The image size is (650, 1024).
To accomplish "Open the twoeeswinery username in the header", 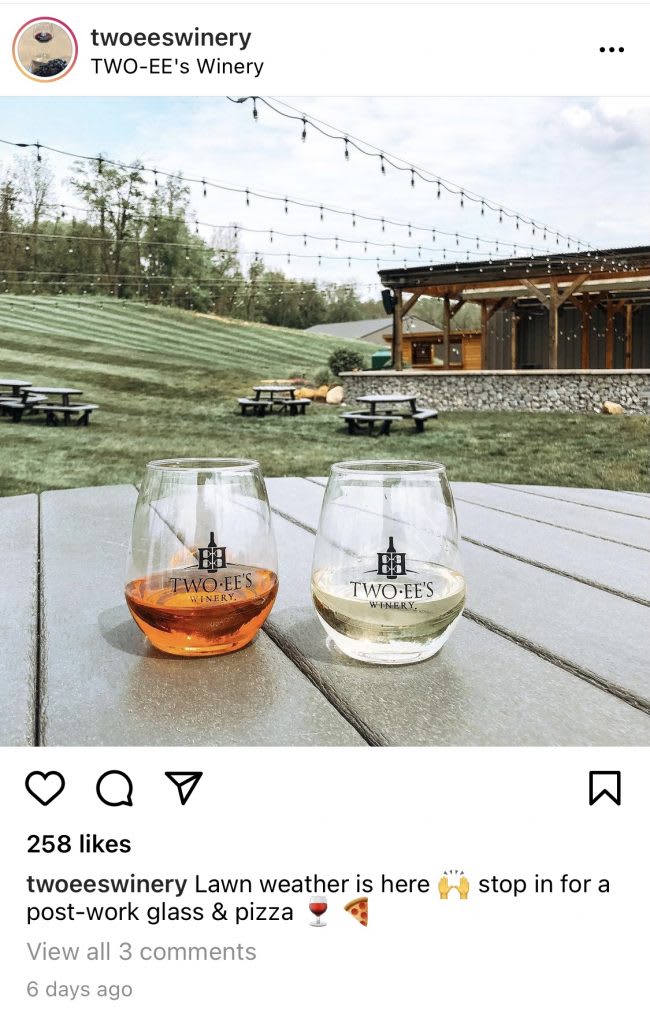I will [171, 38].
